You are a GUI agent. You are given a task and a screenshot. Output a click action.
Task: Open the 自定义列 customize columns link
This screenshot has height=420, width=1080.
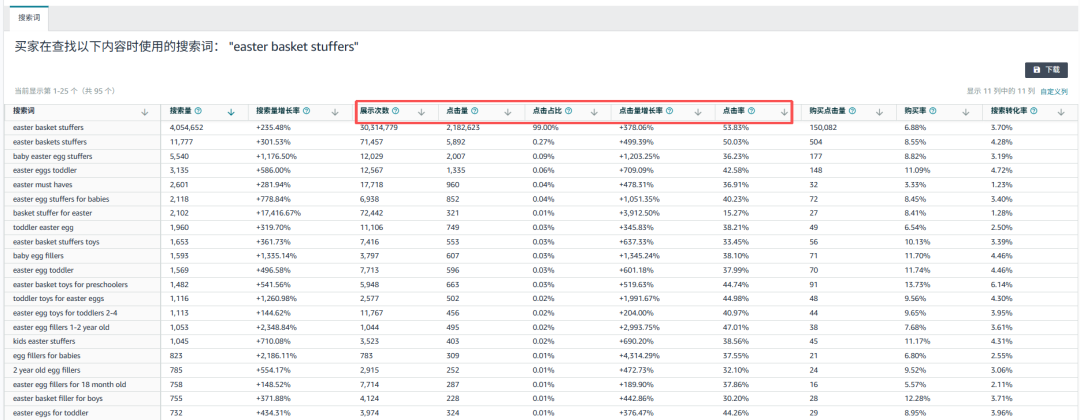(1054, 91)
